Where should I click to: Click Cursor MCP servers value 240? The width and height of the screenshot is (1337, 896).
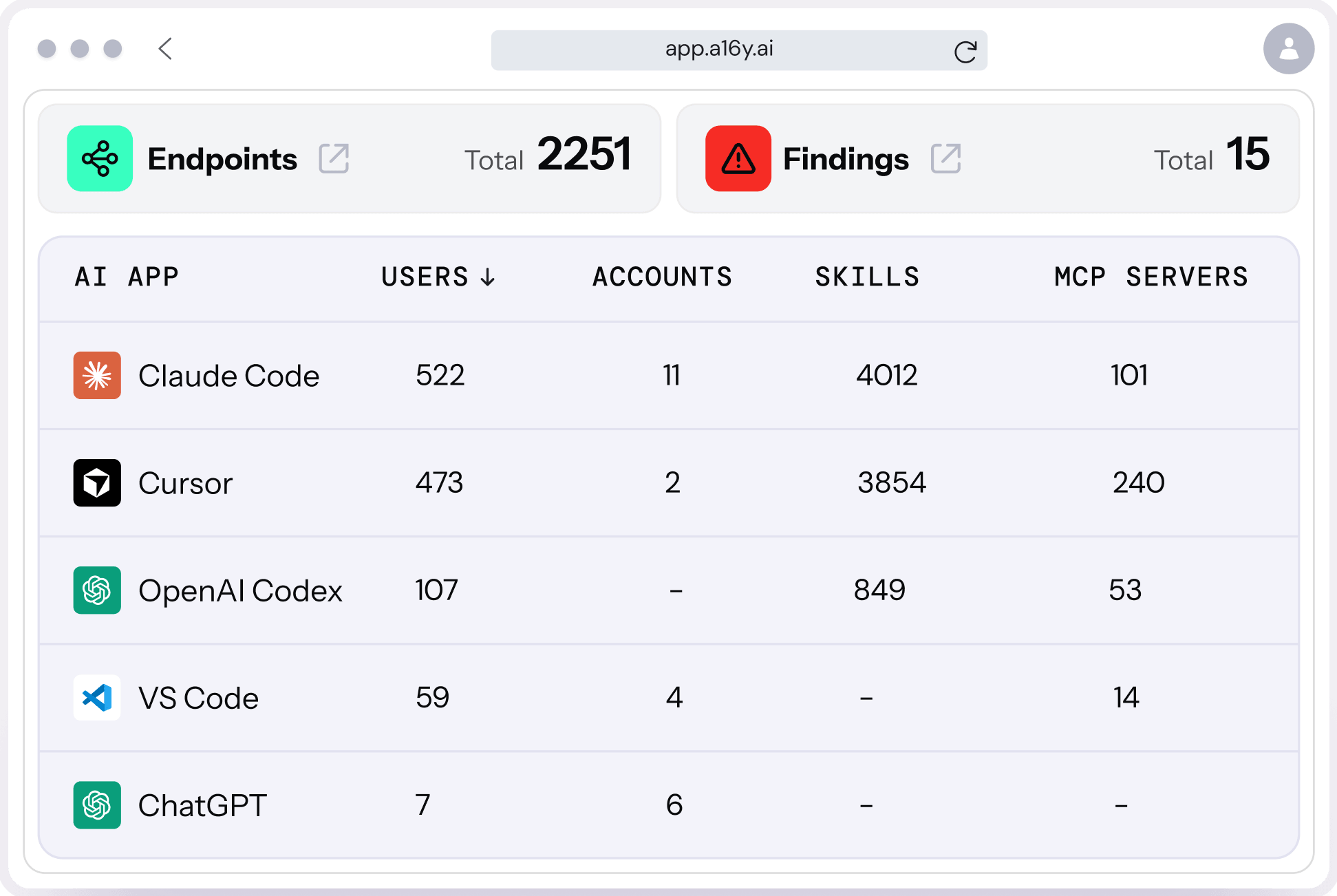1139,482
